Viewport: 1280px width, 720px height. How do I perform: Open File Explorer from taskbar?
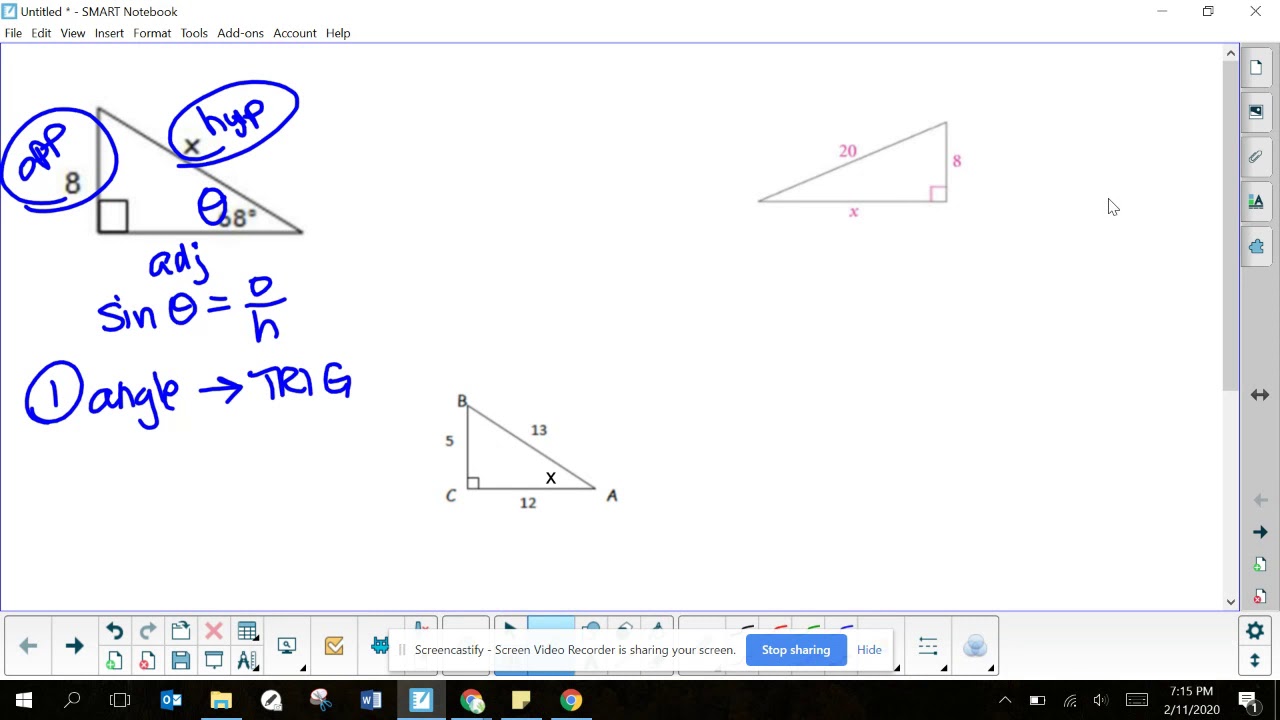[x=221, y=700]
